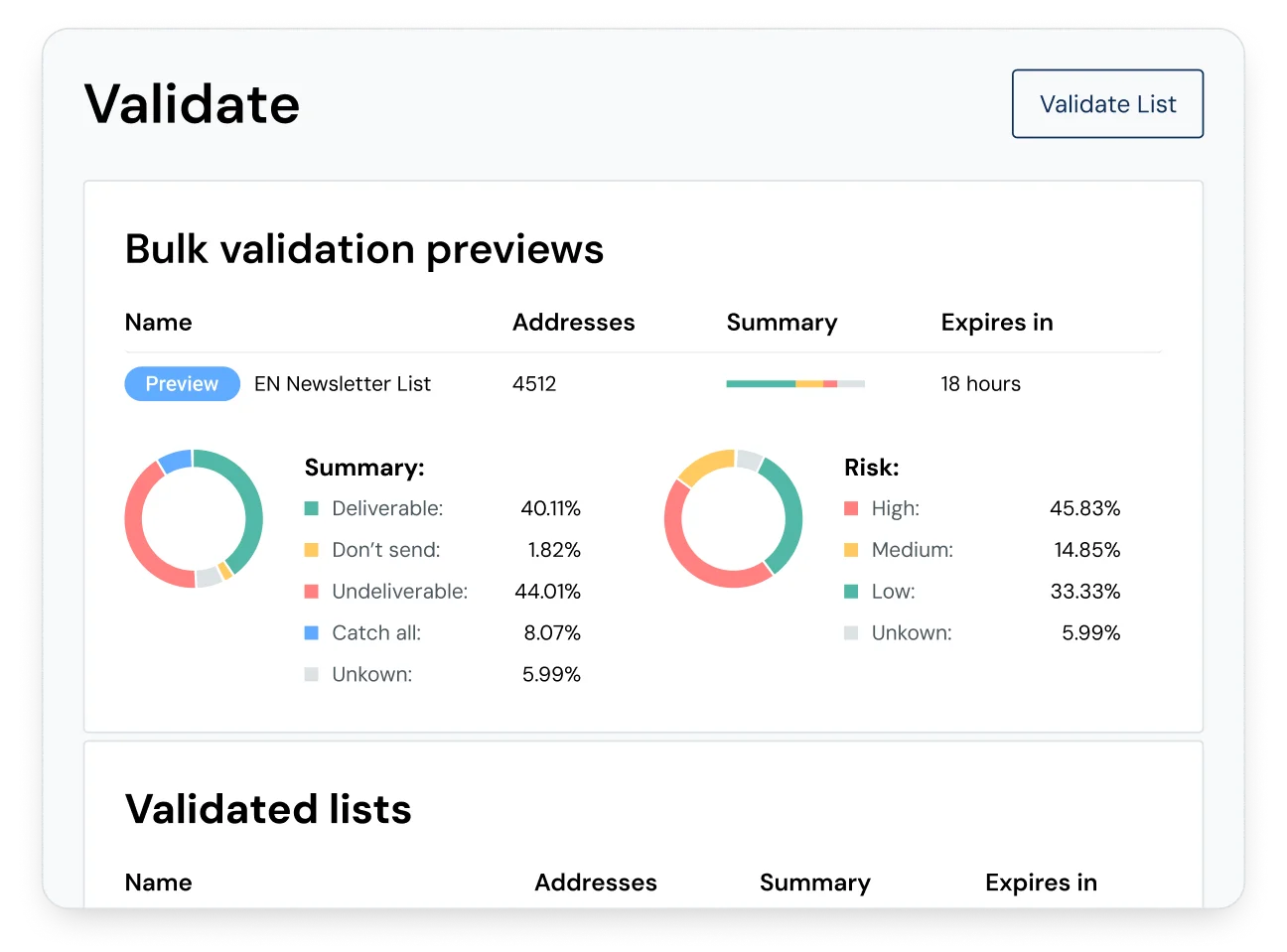Click the 4512 addresses value
1287x952 pixels.
pos(534,384)
